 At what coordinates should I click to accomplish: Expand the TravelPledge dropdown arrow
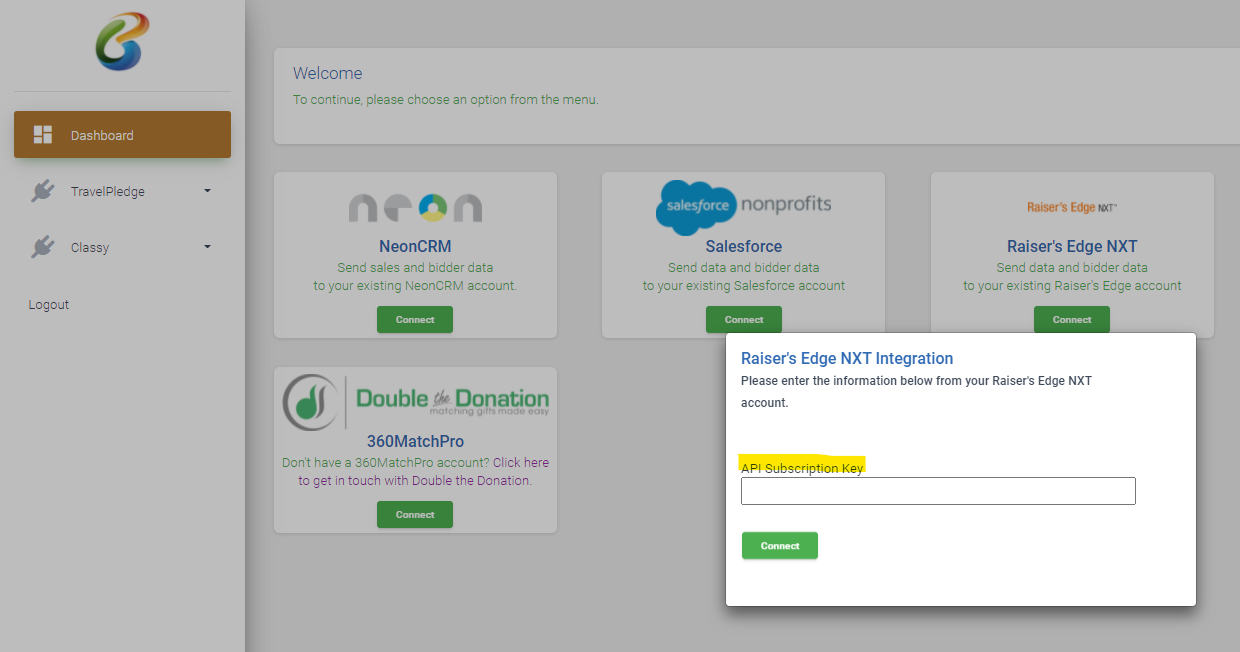click(207, 190)
